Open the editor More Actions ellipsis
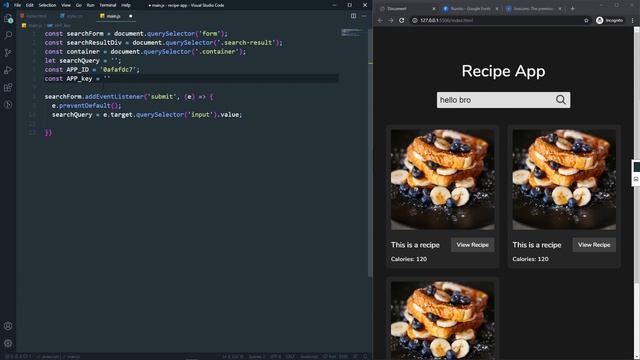The height and width of the screenshot is (360, 640). pos(364,16)
